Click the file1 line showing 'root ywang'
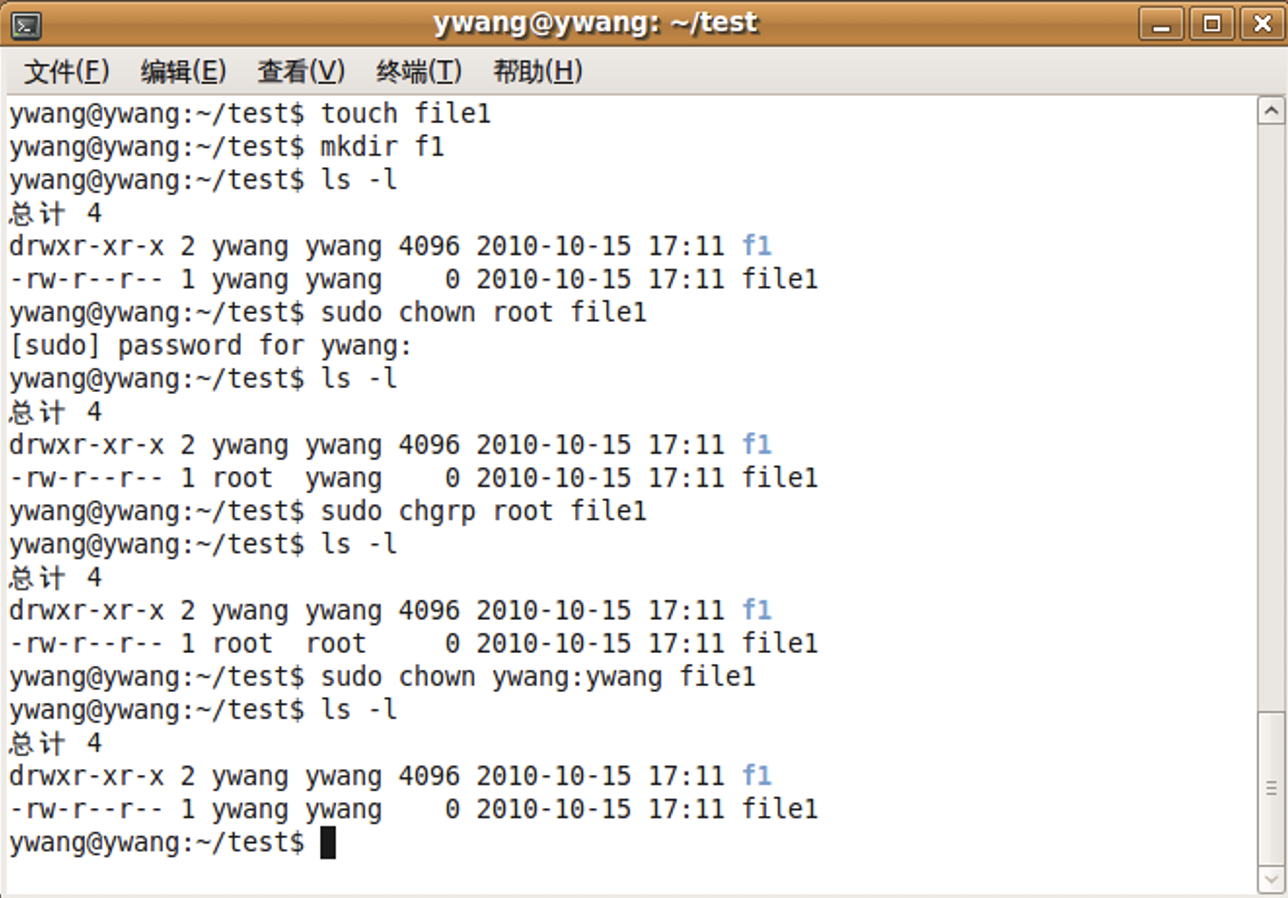The height and width of the screenshot is (898, 1288). [414, 478]
